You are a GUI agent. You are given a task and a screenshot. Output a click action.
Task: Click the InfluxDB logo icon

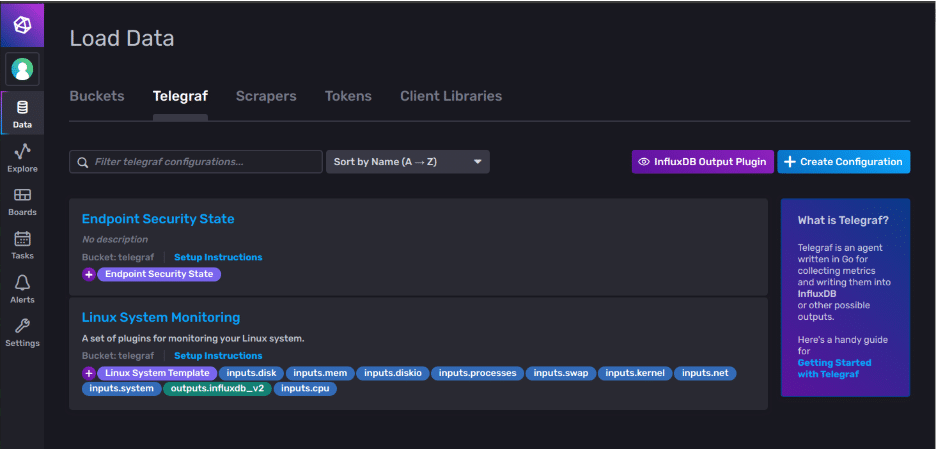click(x=22, y=25)
